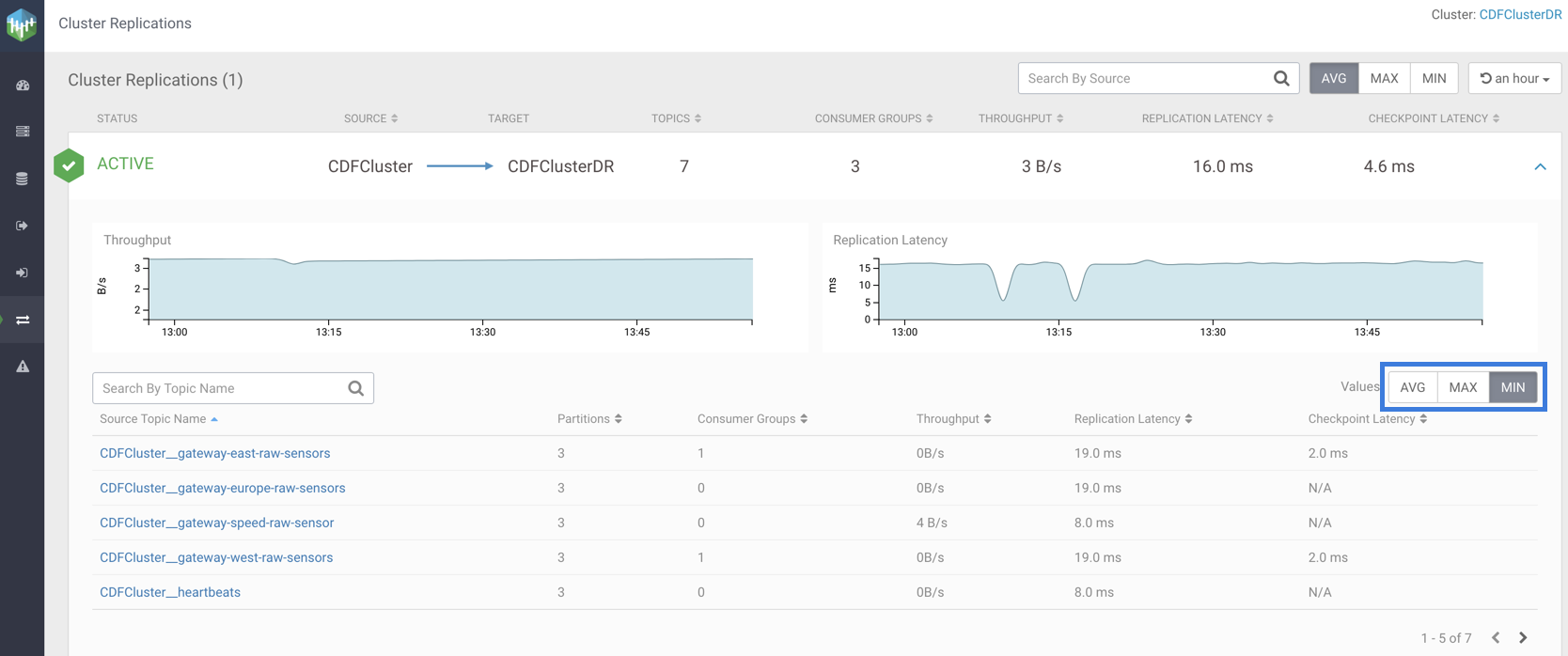Click the CDFClusterDR cluster link

tap(1520, 15)
